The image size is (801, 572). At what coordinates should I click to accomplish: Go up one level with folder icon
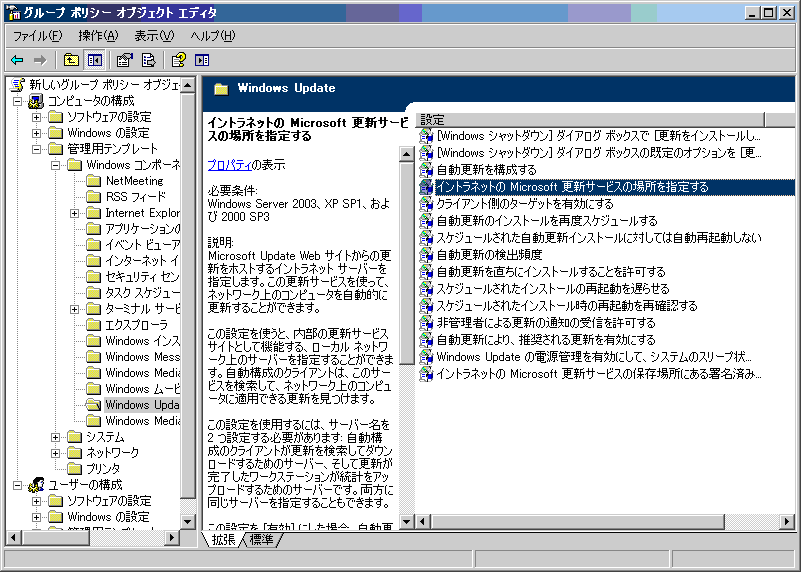coord(71,60)
